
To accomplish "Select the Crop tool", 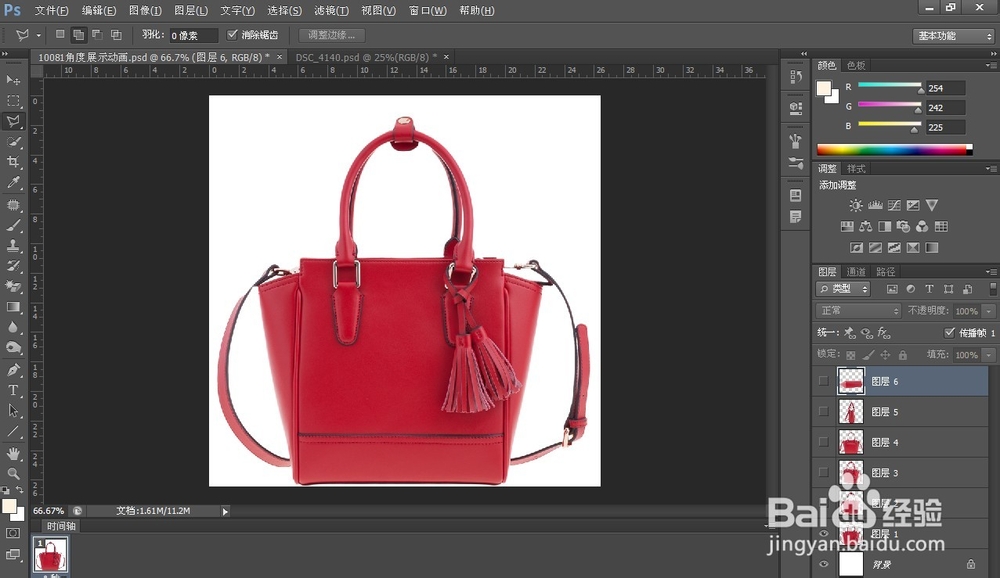I will tap(13, 162).
